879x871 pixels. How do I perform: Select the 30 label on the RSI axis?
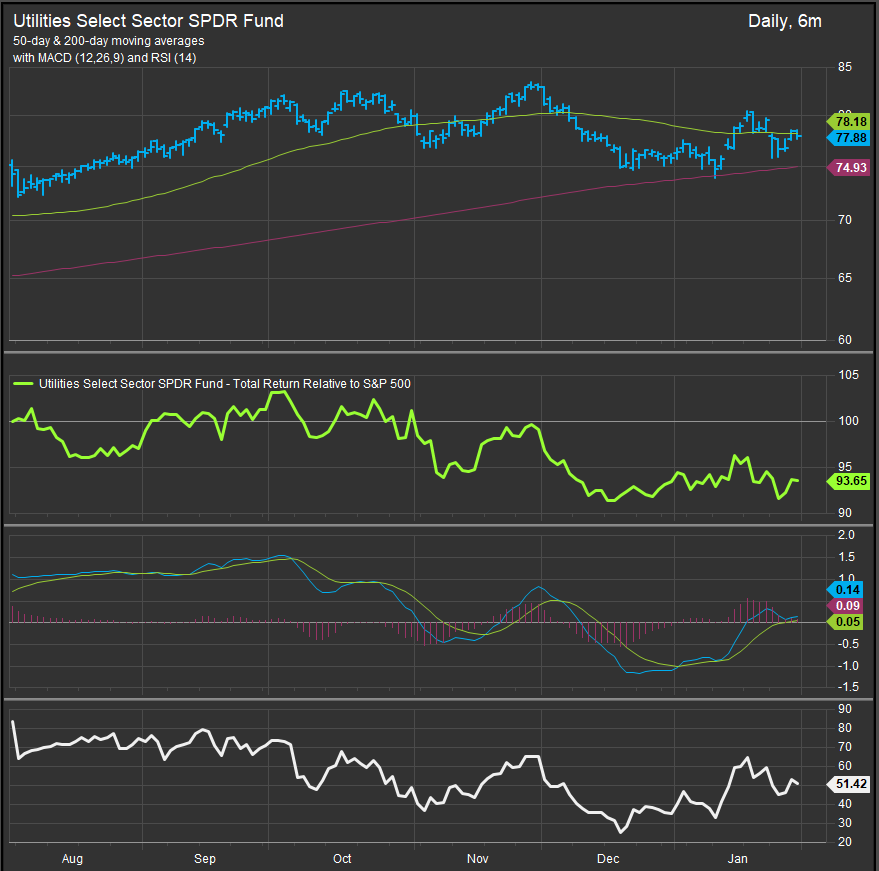point(845,823)
